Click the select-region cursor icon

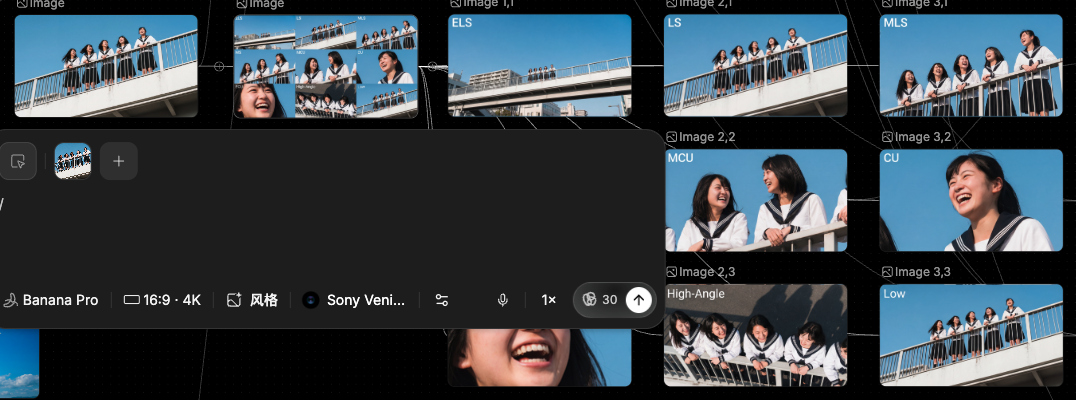[x=17, y=161]
